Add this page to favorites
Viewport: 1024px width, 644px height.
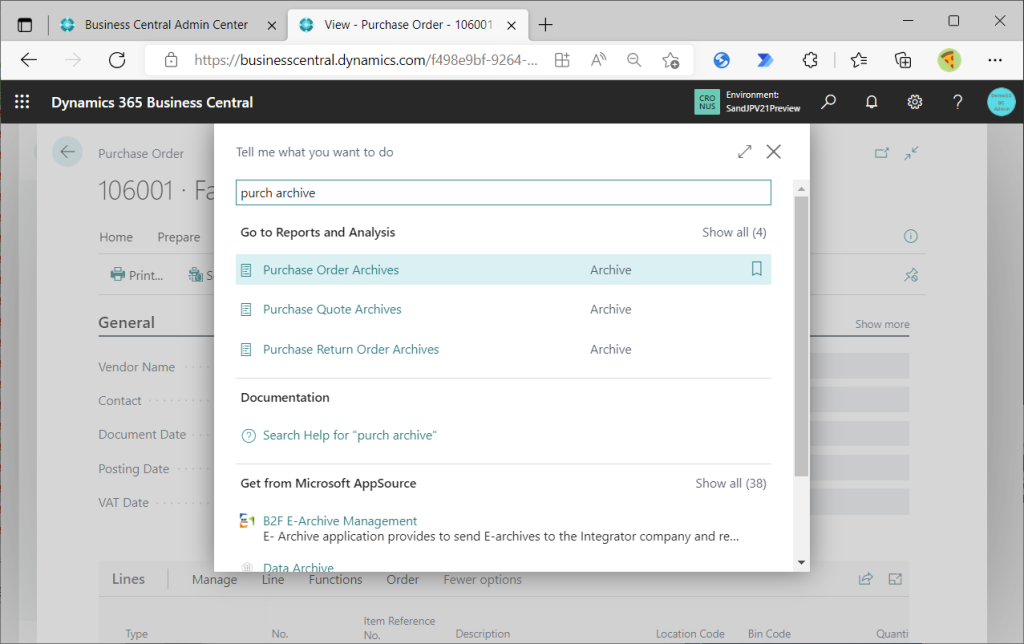(x=671, y=60)
